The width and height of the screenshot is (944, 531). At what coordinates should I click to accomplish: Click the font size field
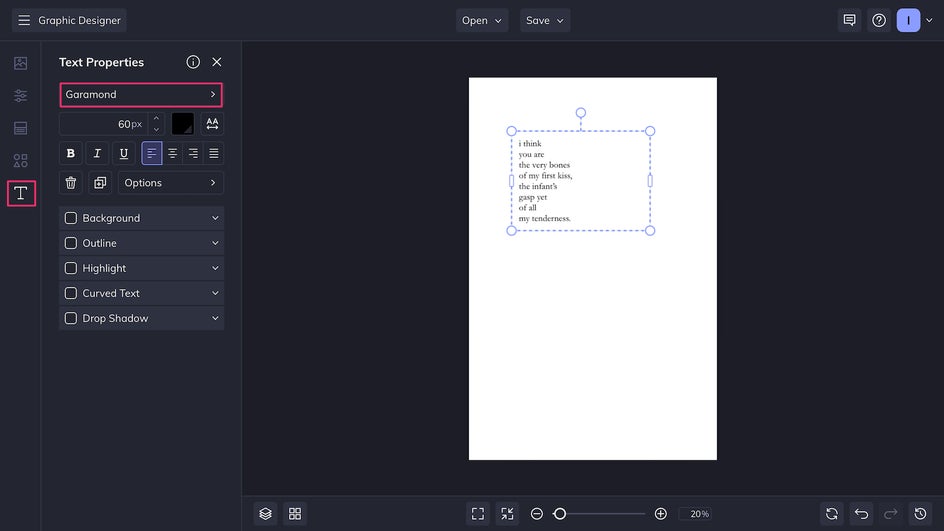click(103, 124)
